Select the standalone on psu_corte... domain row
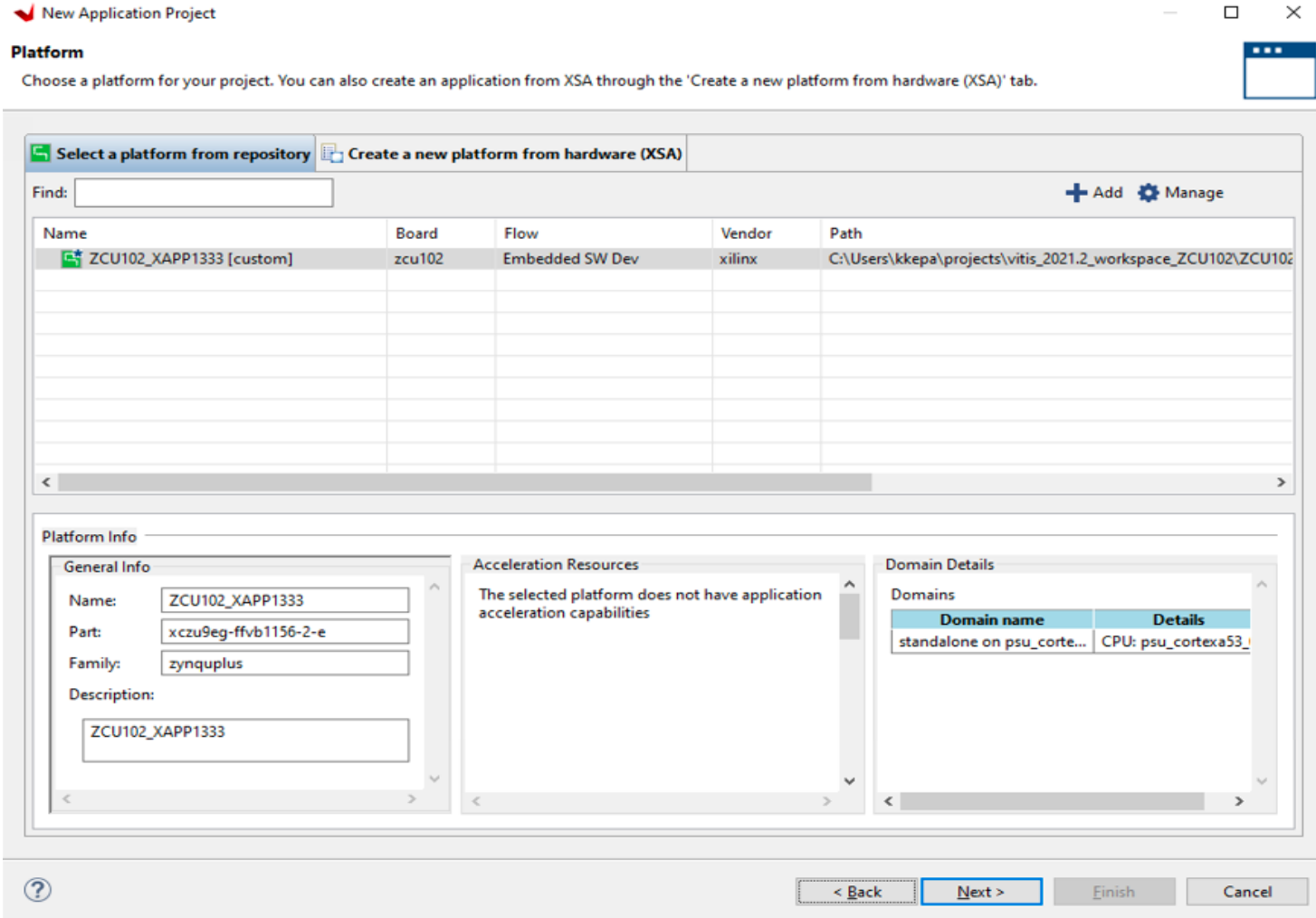The image size is (1316, 918). pos(992,642)
